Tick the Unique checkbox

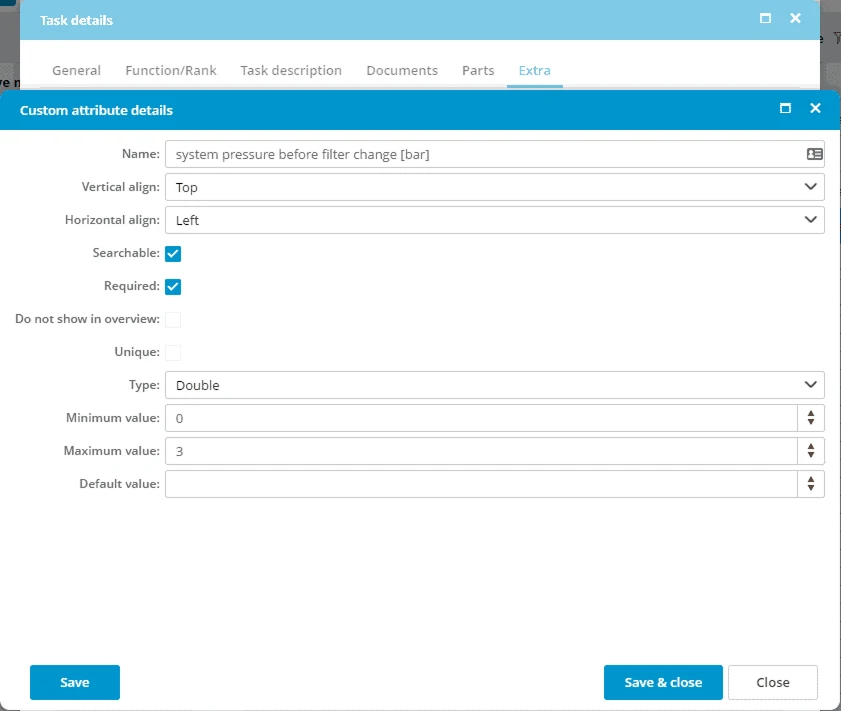click(x=173, y=352)
